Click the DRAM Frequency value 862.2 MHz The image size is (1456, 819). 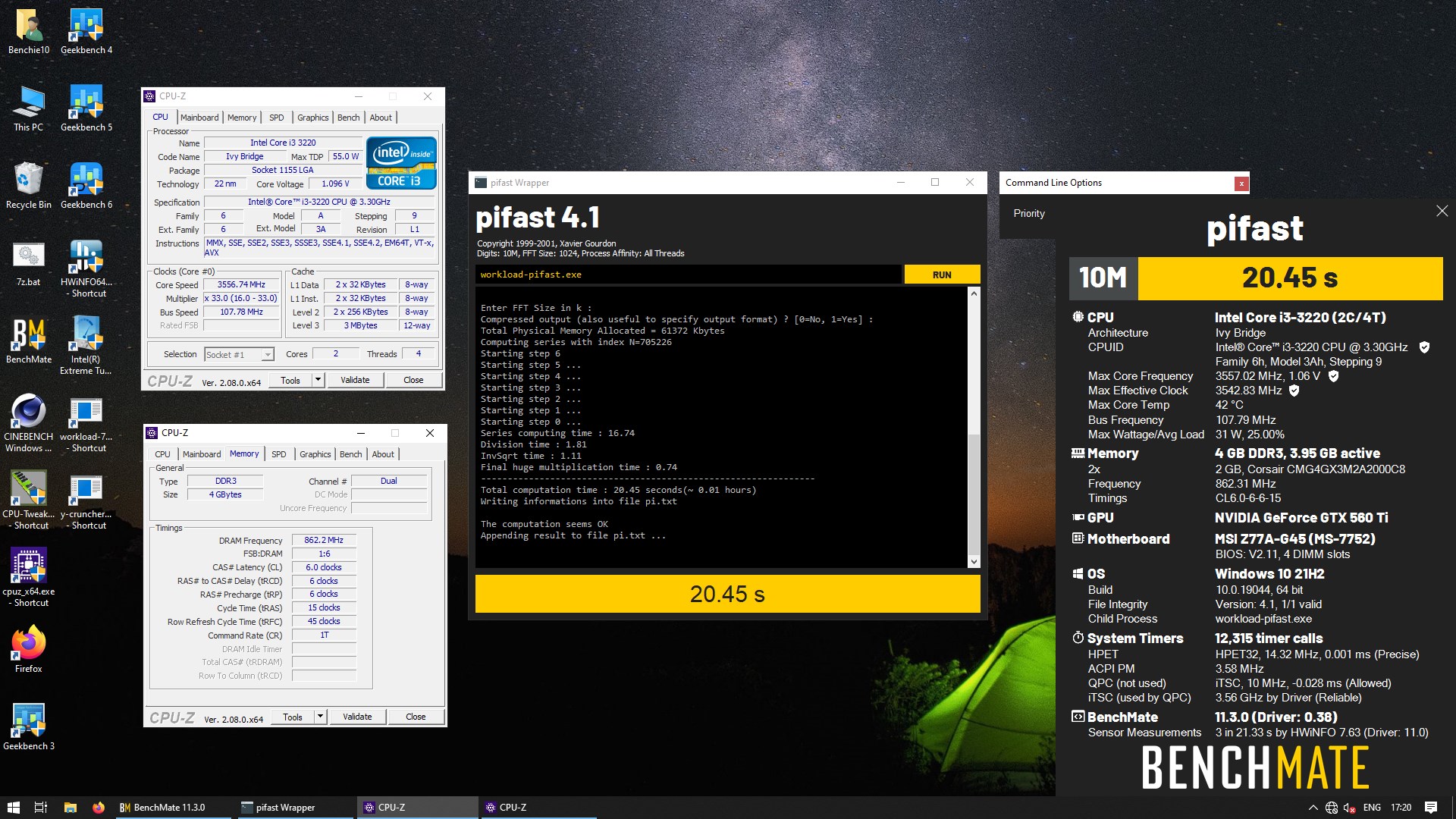[x=324, y=541]
